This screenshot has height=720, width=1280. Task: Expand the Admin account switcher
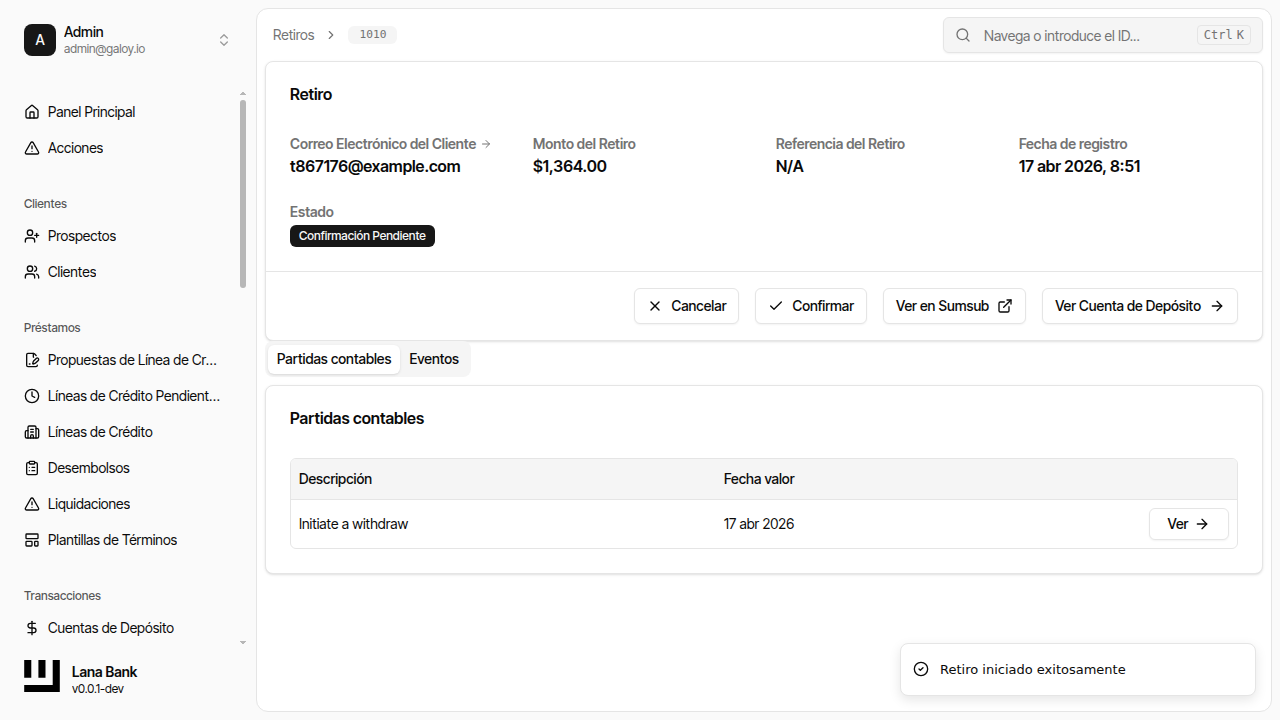(224, 40)
